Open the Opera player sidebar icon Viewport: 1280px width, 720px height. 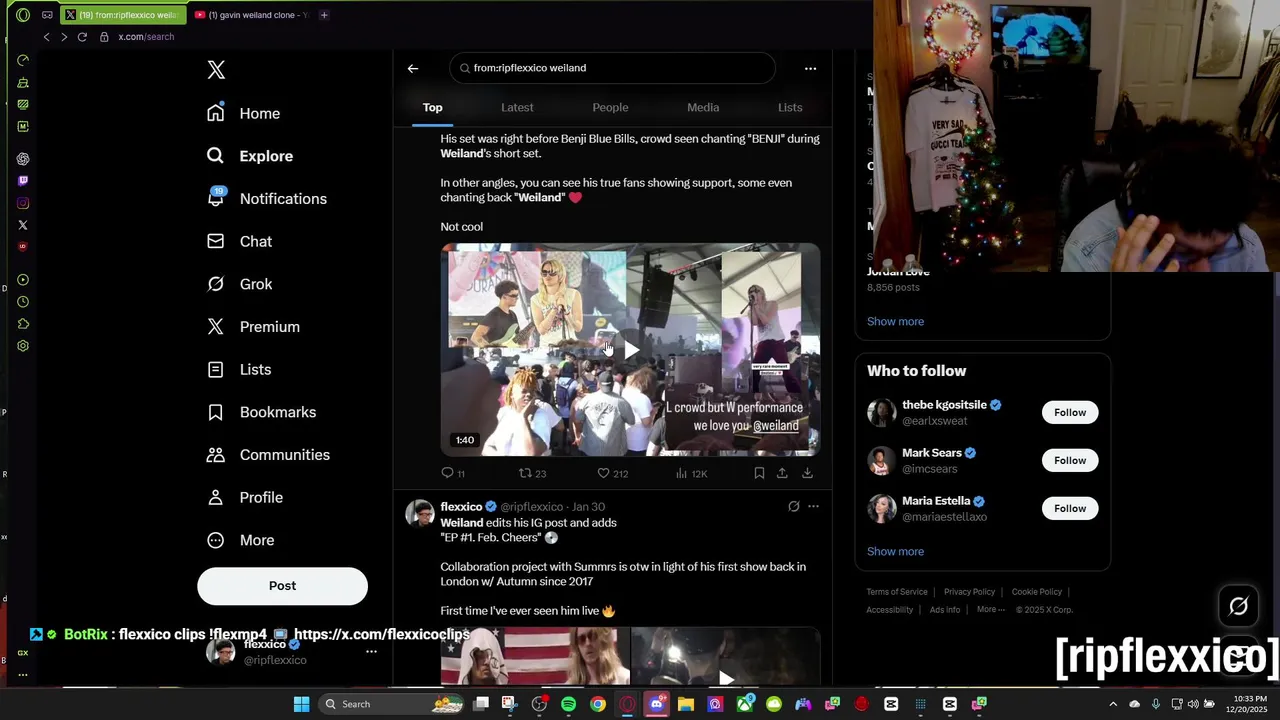[x=23, y=280]
